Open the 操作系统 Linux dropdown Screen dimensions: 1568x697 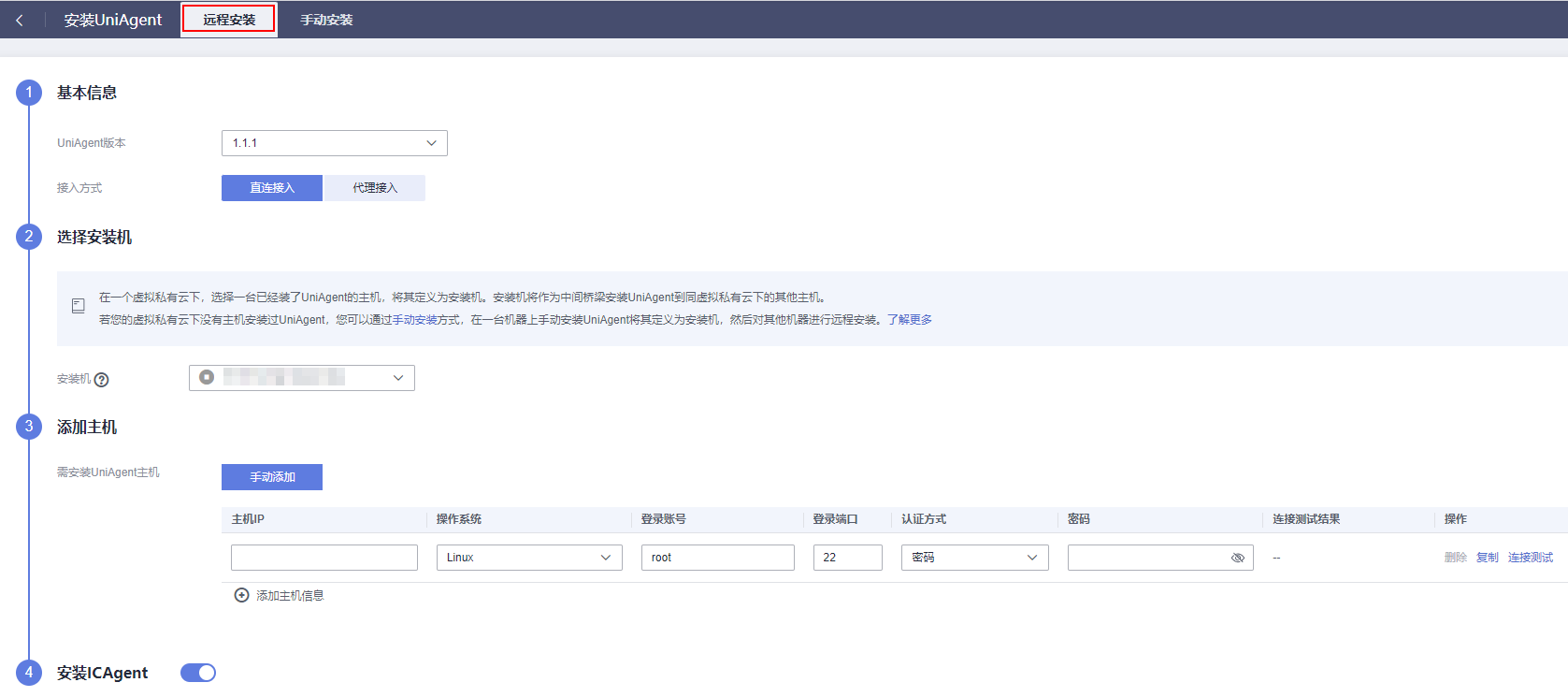pos(529,558)
